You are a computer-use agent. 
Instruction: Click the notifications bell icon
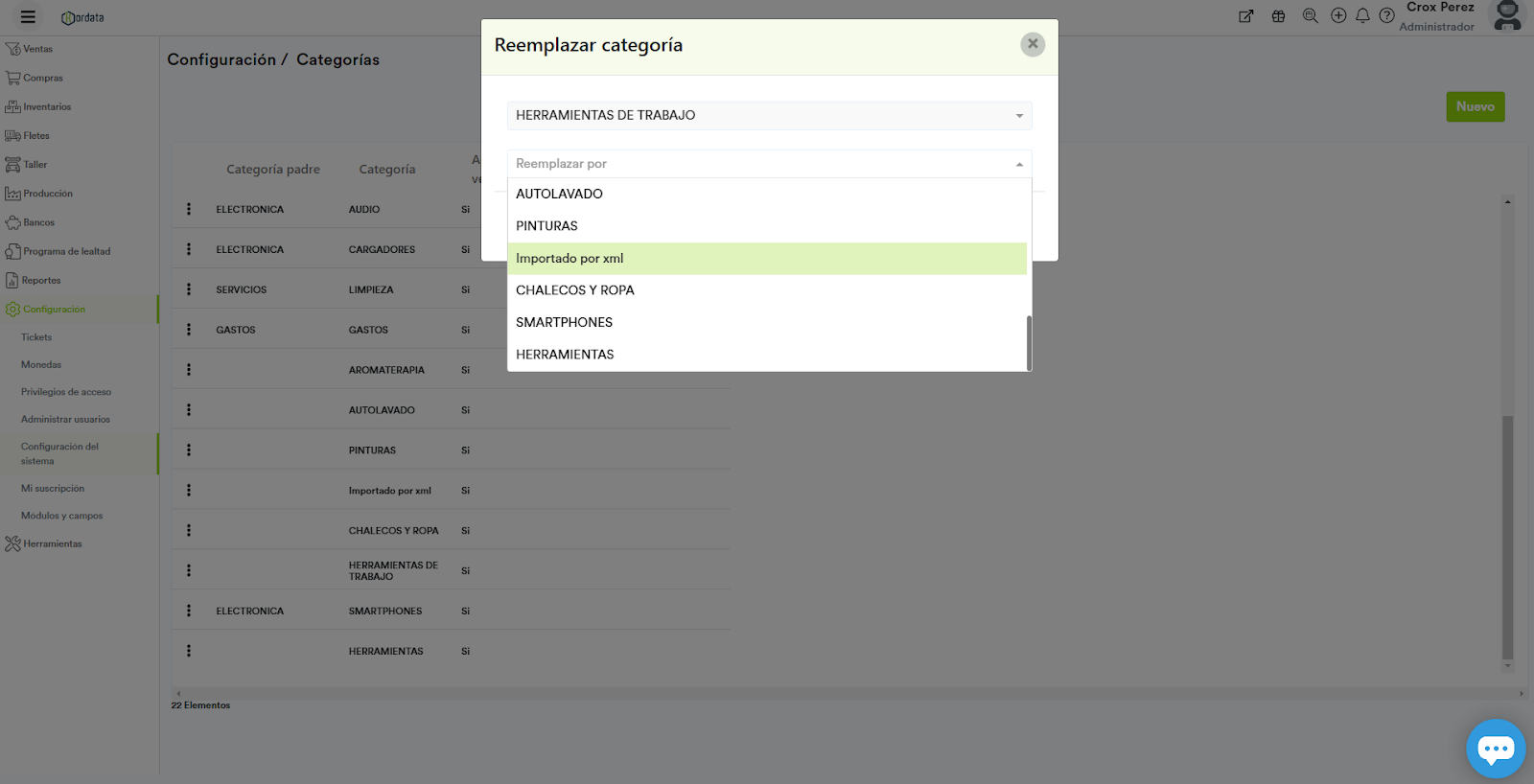(x=1362, y=15)
